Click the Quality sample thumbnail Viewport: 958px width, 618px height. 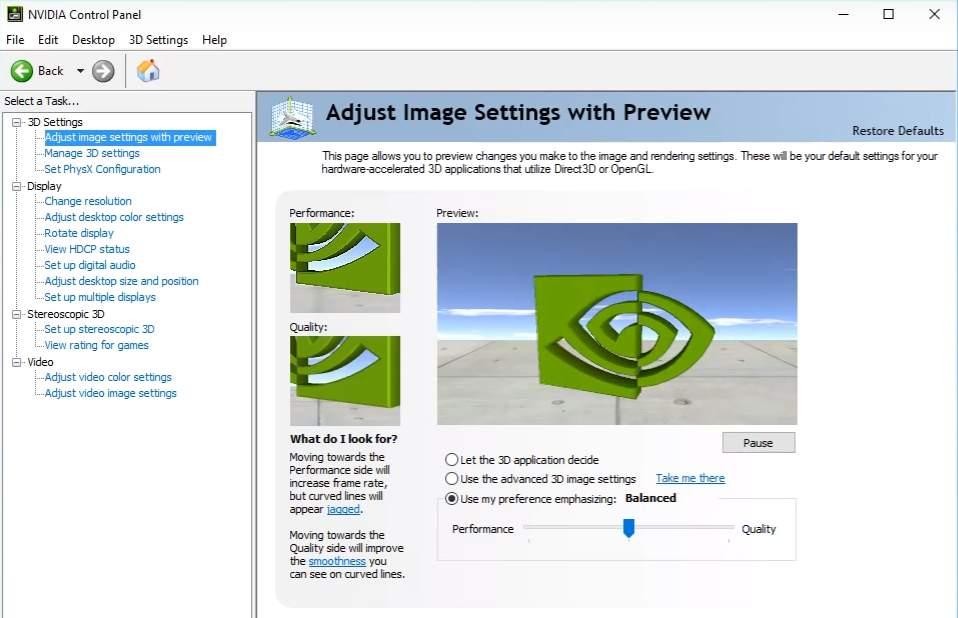[345, 380]
